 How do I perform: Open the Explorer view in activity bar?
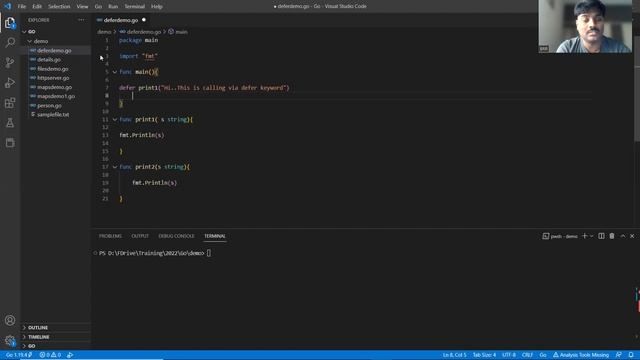10,23
